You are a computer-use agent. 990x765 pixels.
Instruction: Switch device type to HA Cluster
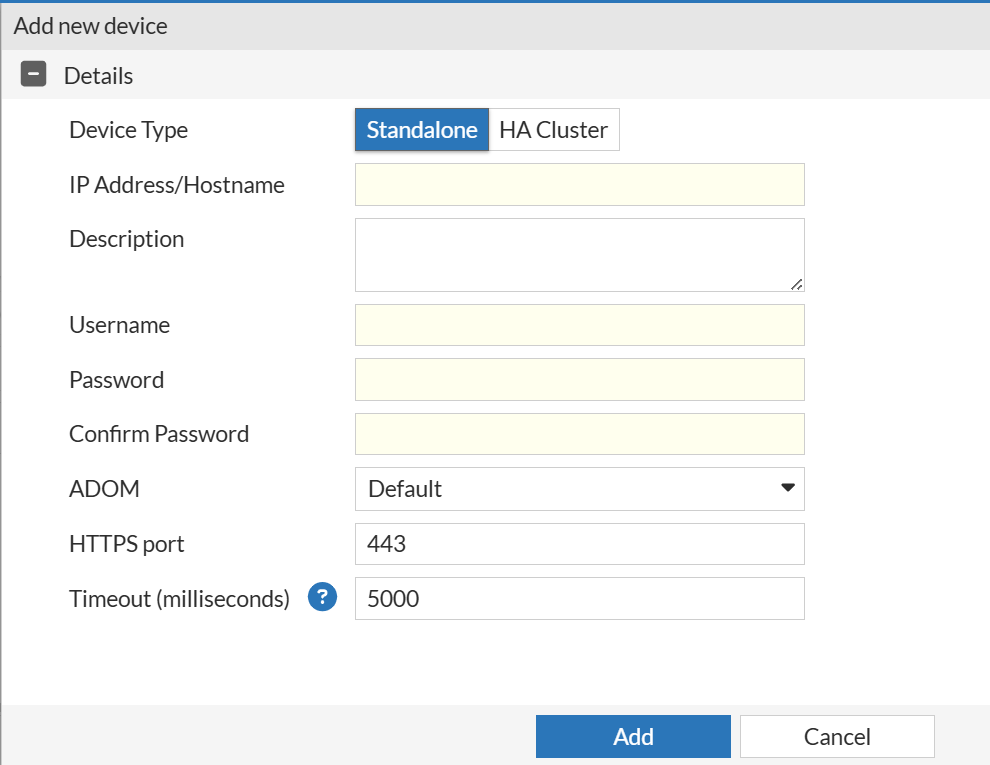point(553,130)
